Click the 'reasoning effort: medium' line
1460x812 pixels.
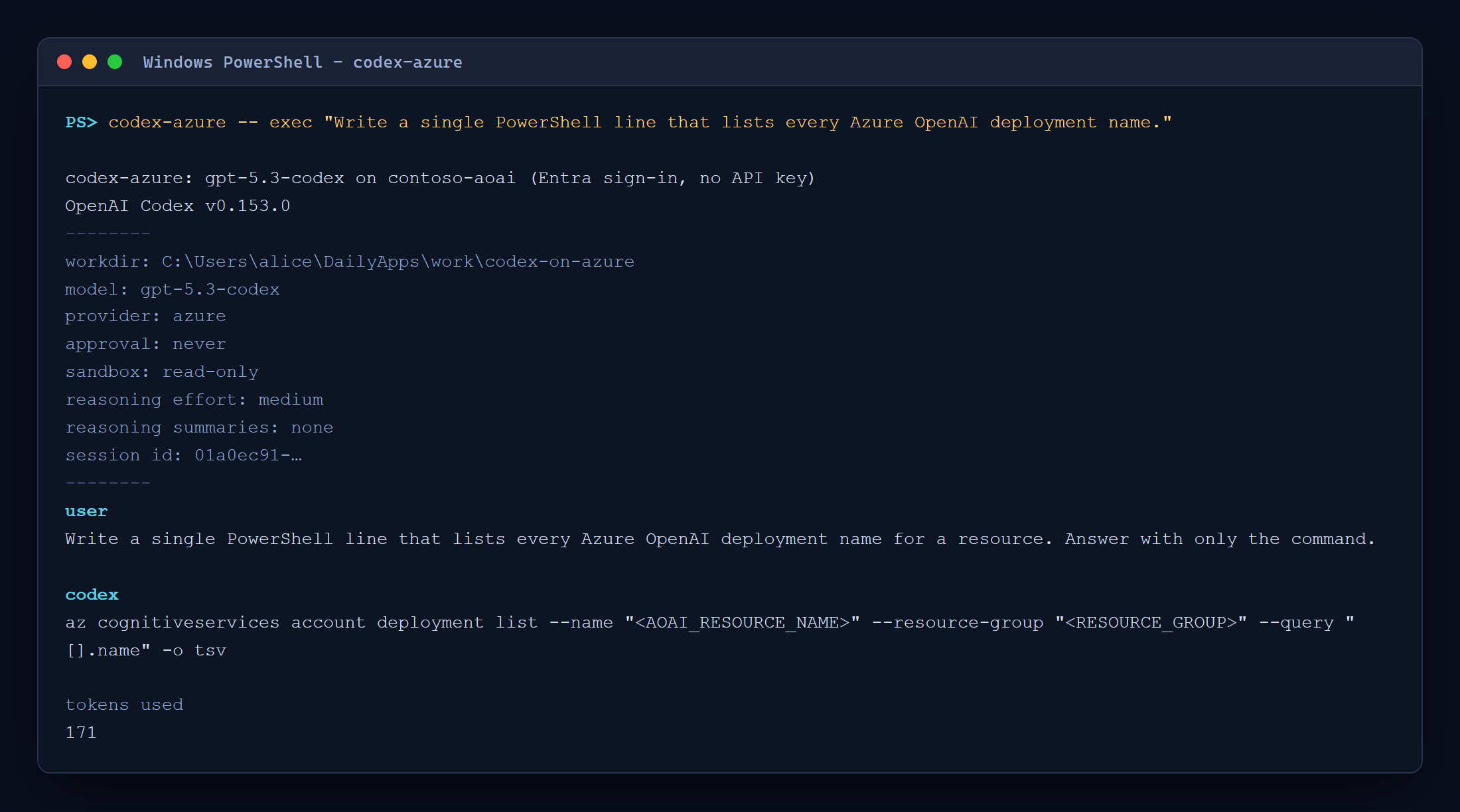(x=194, y=400)
